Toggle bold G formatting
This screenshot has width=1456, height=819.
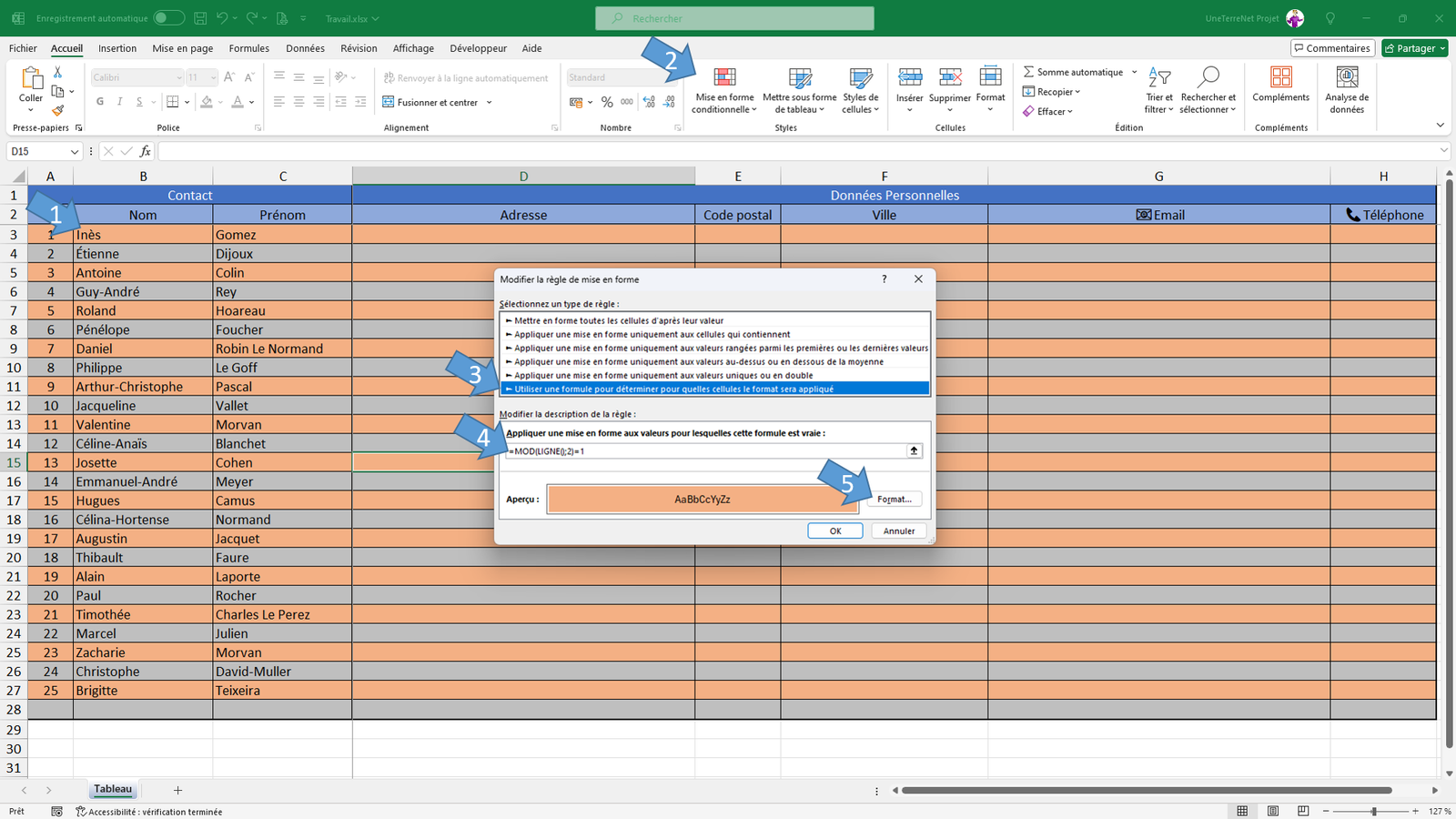[x=100, y=102]
